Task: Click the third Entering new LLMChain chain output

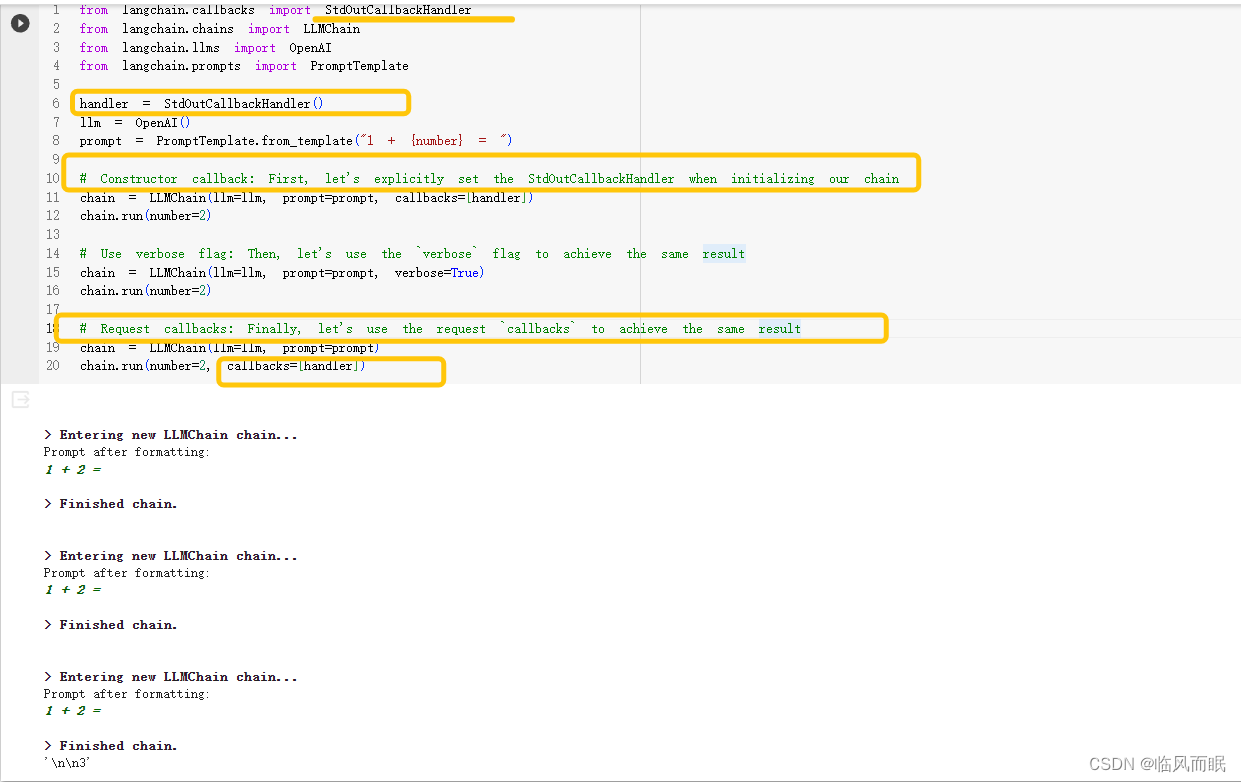Action: tap(171, 677)
